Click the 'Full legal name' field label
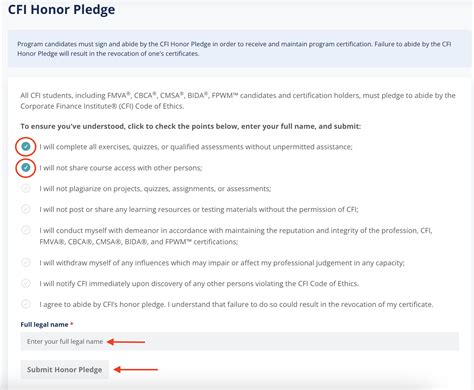 (44, 325)
